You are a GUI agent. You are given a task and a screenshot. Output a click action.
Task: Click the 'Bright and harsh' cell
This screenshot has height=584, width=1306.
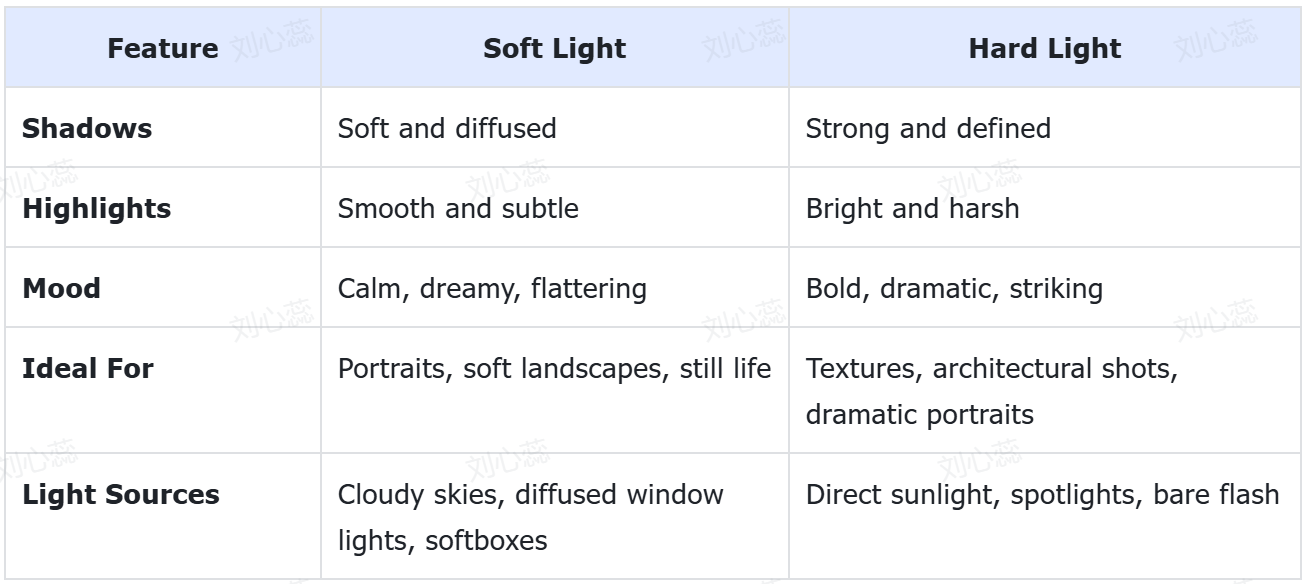[x=912, y=208]
